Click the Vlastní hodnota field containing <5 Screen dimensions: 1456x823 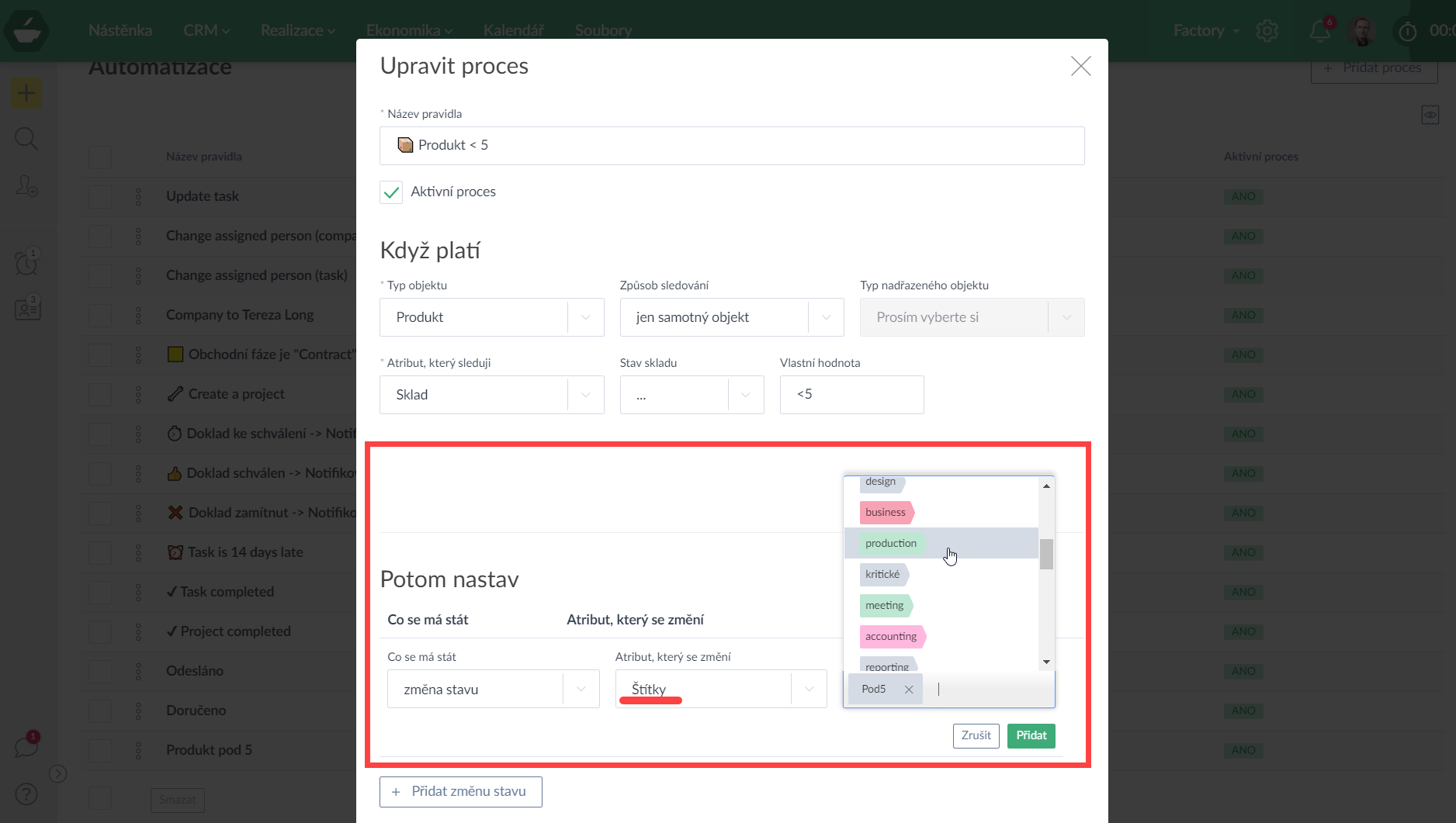(851, 395)
